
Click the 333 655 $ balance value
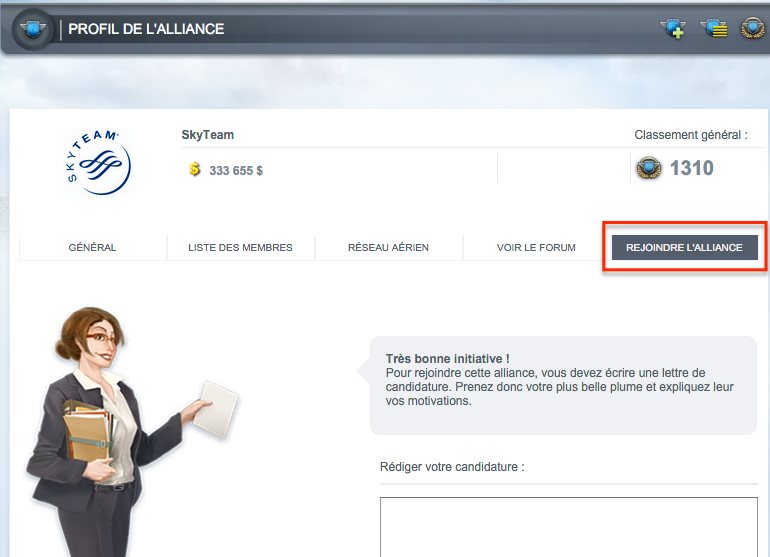[x=236, y=171]
